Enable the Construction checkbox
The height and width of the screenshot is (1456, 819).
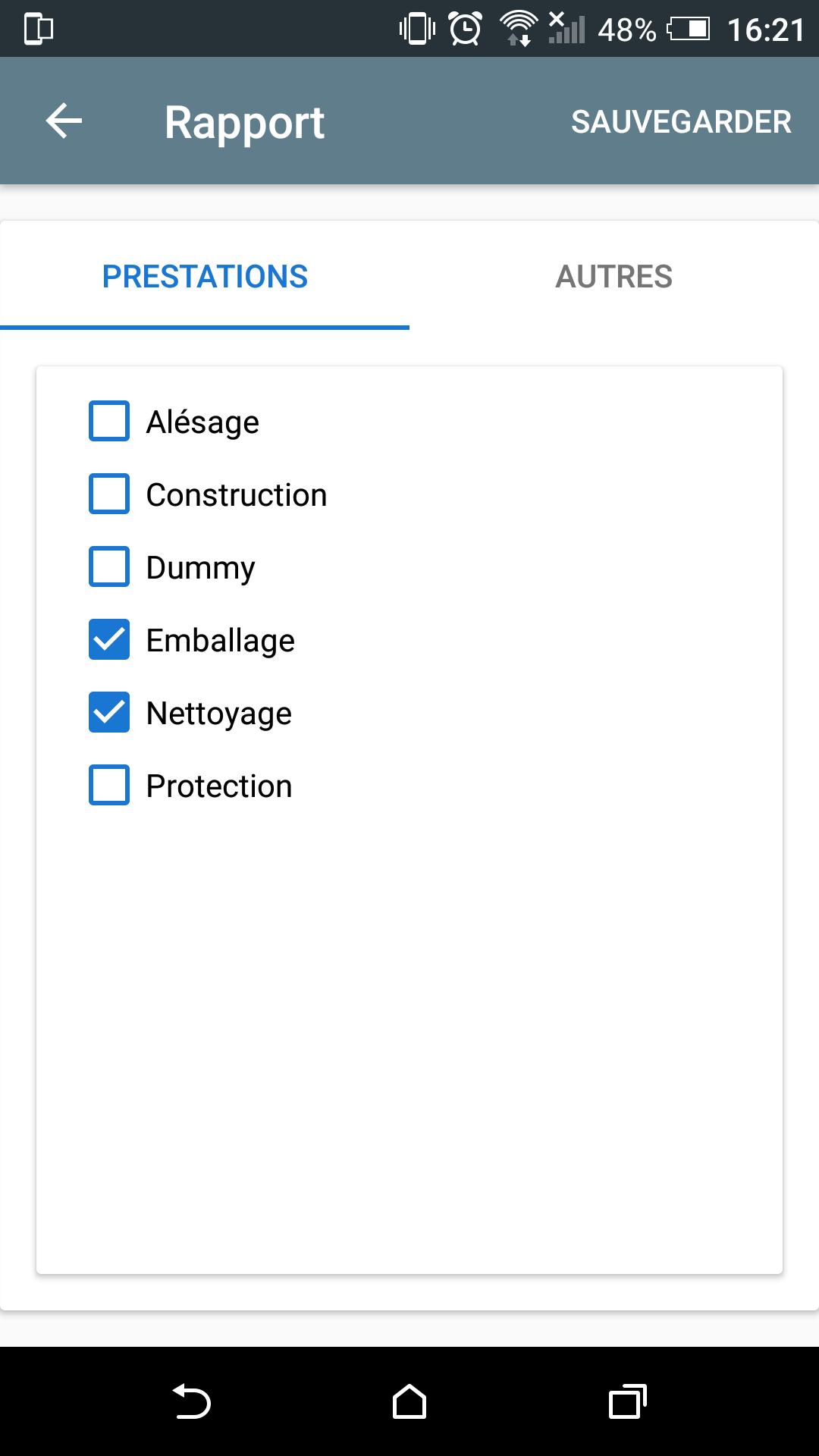[x=109, y=494]
